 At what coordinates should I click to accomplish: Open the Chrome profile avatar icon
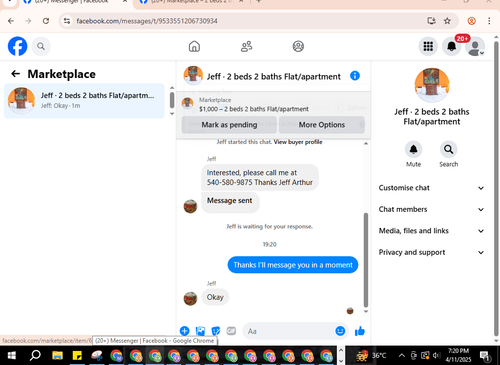(471, 21)
